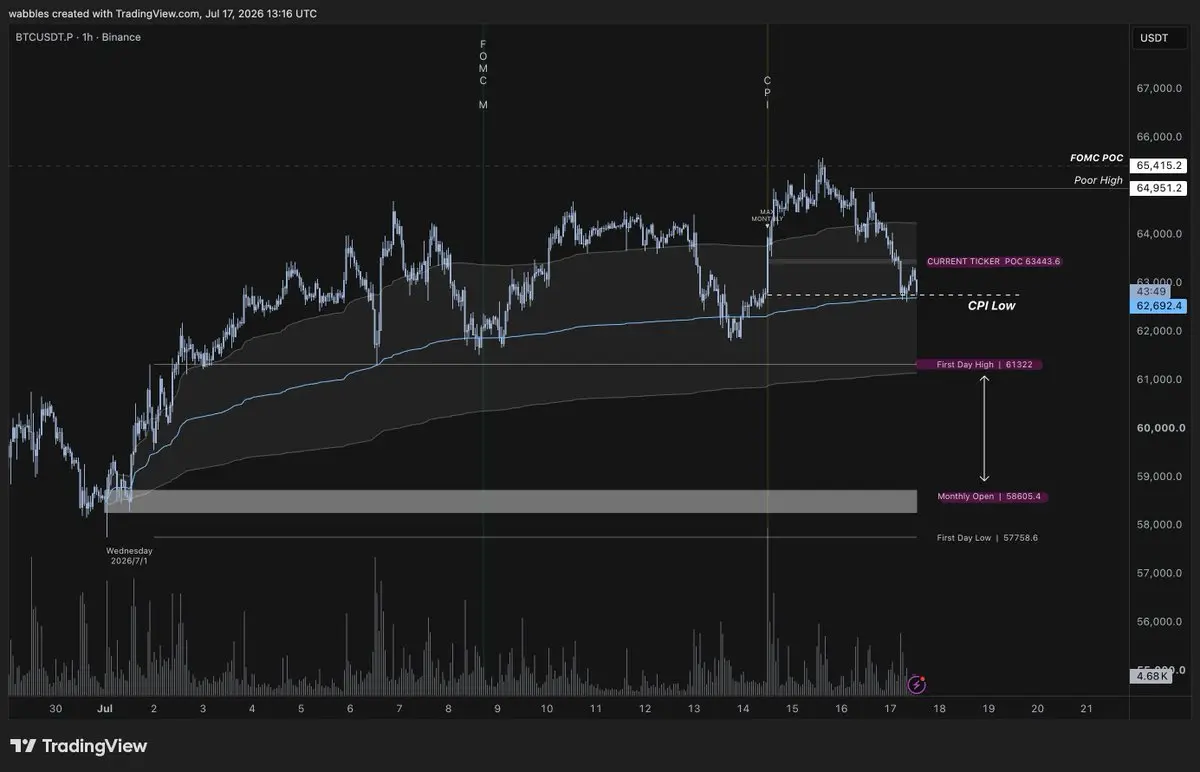Image resolution: width=1200 pixels, height=772 pixels.
Task: Click the First Day Low 57758.6 label
Action: pyautogui.click(x=987, y=538)
